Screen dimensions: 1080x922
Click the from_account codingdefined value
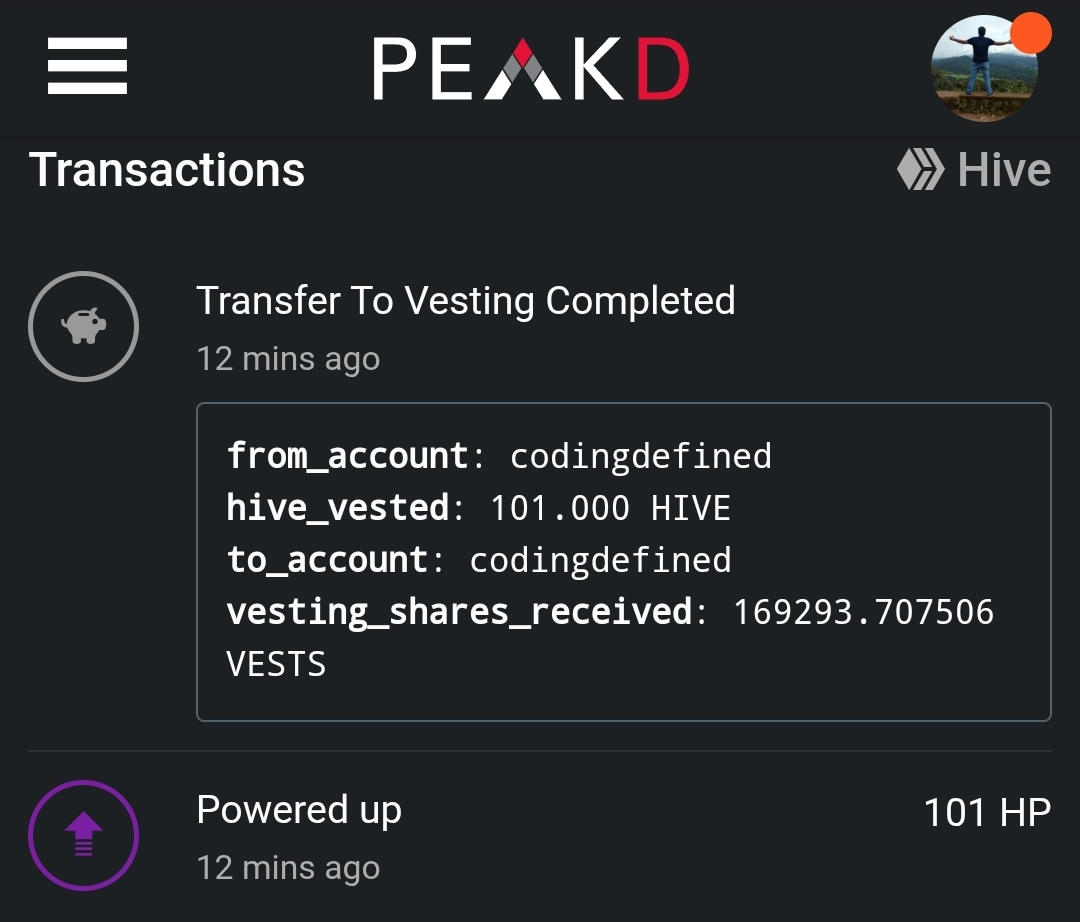pyautogui.click(x=641, y=457)
